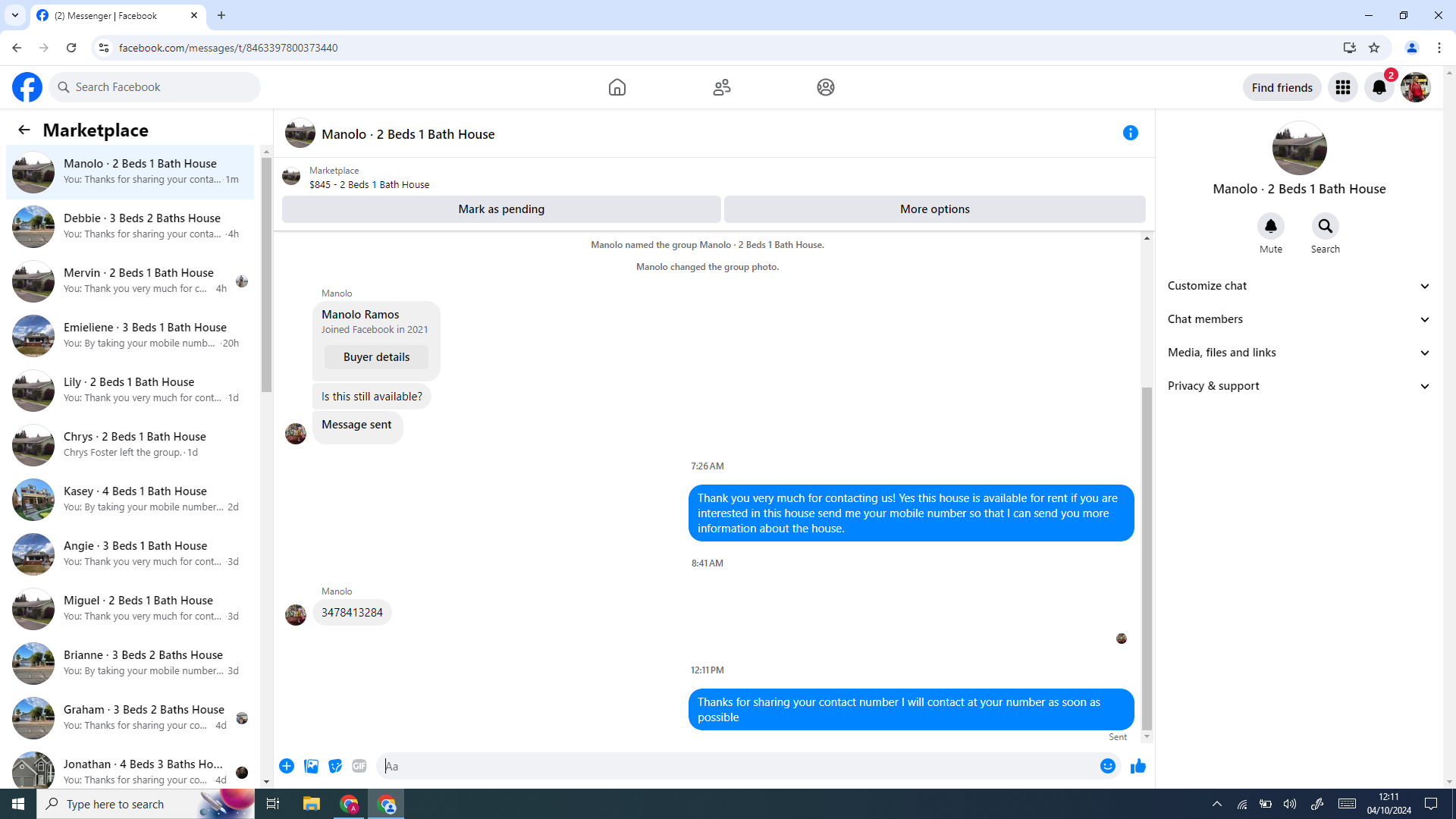
Task: Expand Media, files and links section
Action: [x=1299, y=353]
